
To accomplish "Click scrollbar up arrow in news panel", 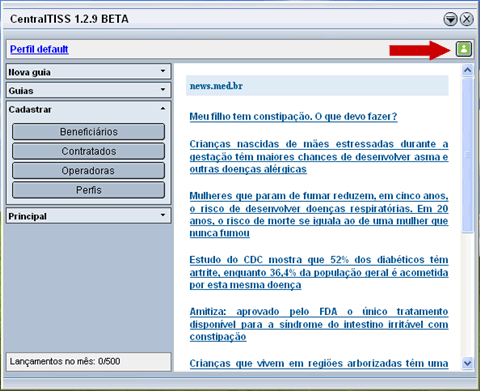I will coord(468,70).
